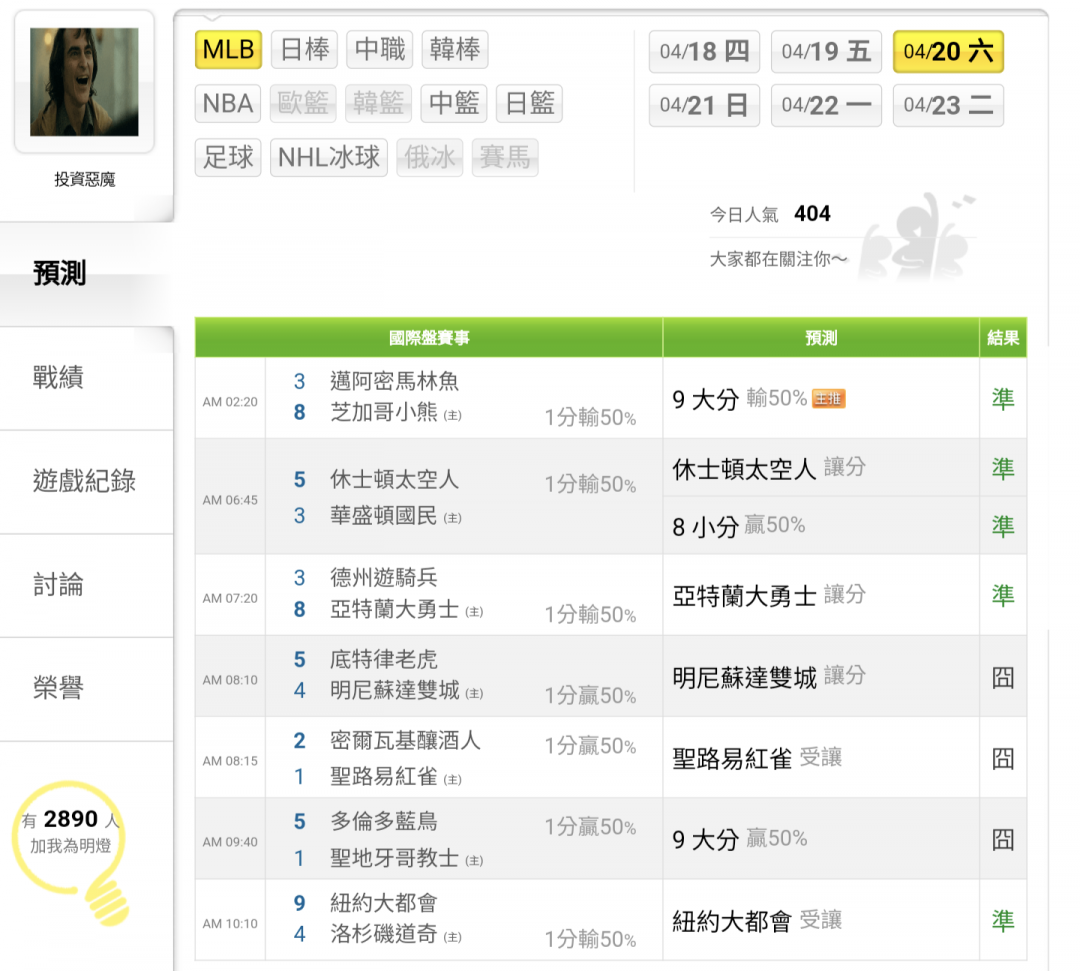Open the 預測 sidebar section

coord(86,273)
